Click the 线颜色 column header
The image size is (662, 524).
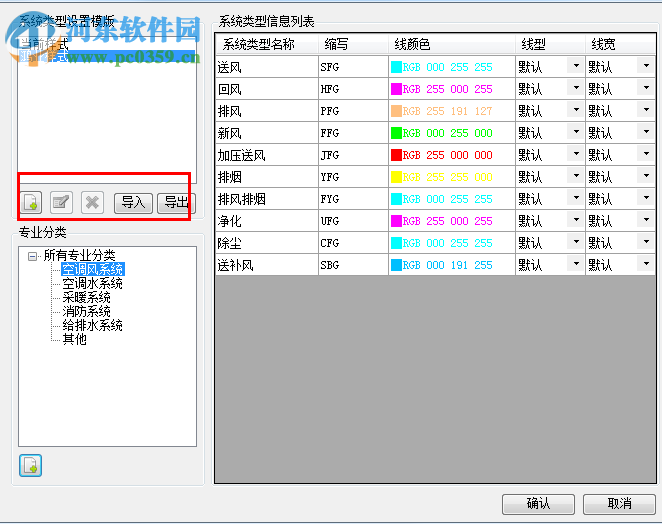pyautogui.click(x=452, y=44)
